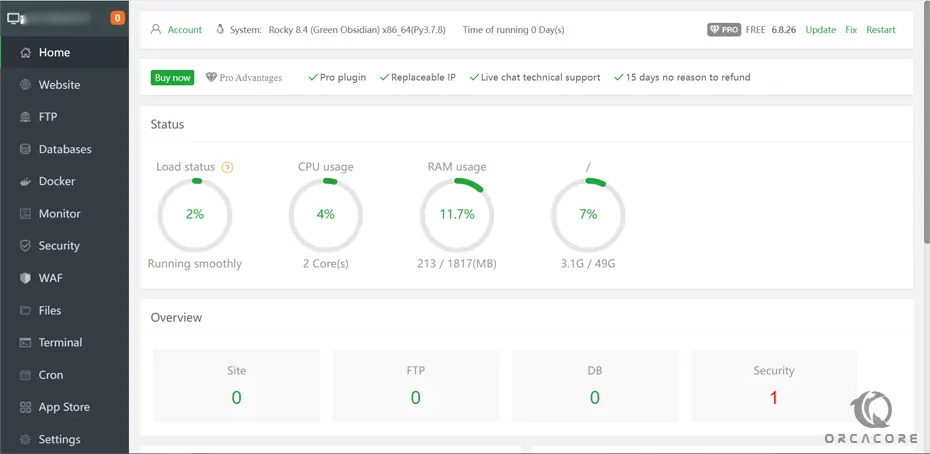
Task: Select the WAF menu item
Action: tap(50, 278)
